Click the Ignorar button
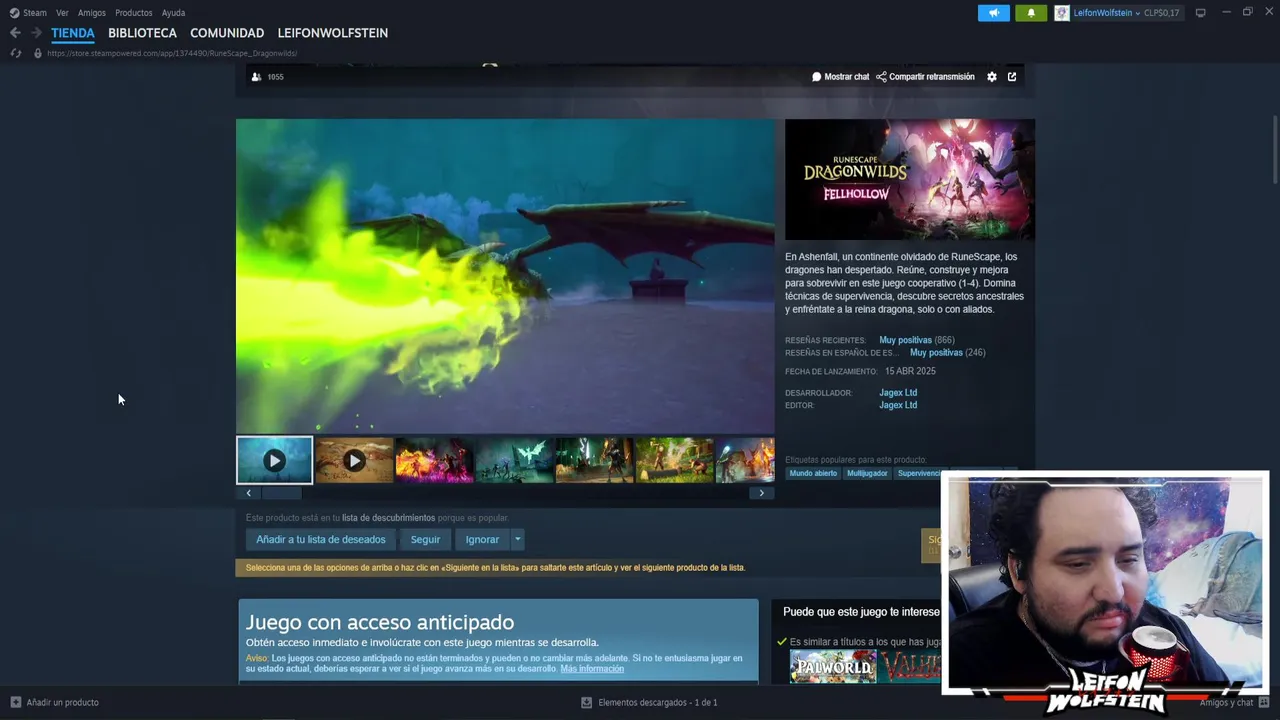 [x=482, y=539]
